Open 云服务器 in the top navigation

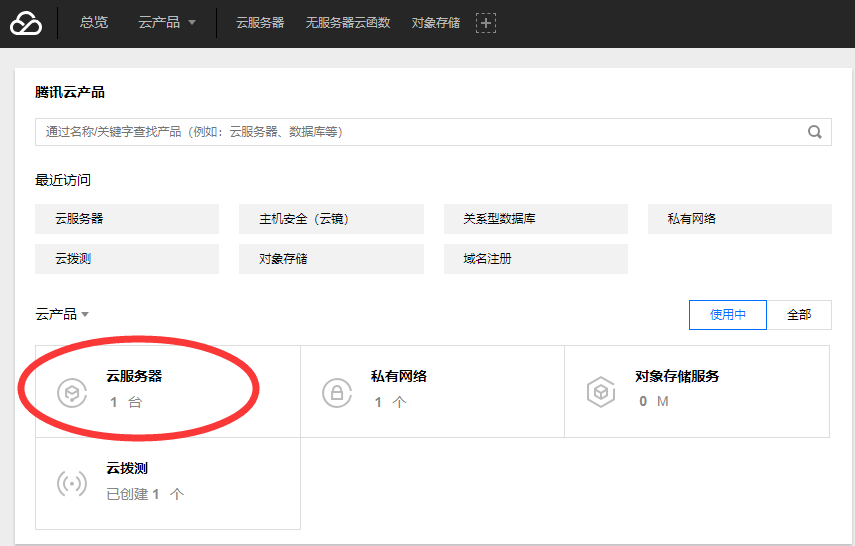(260, 22)
